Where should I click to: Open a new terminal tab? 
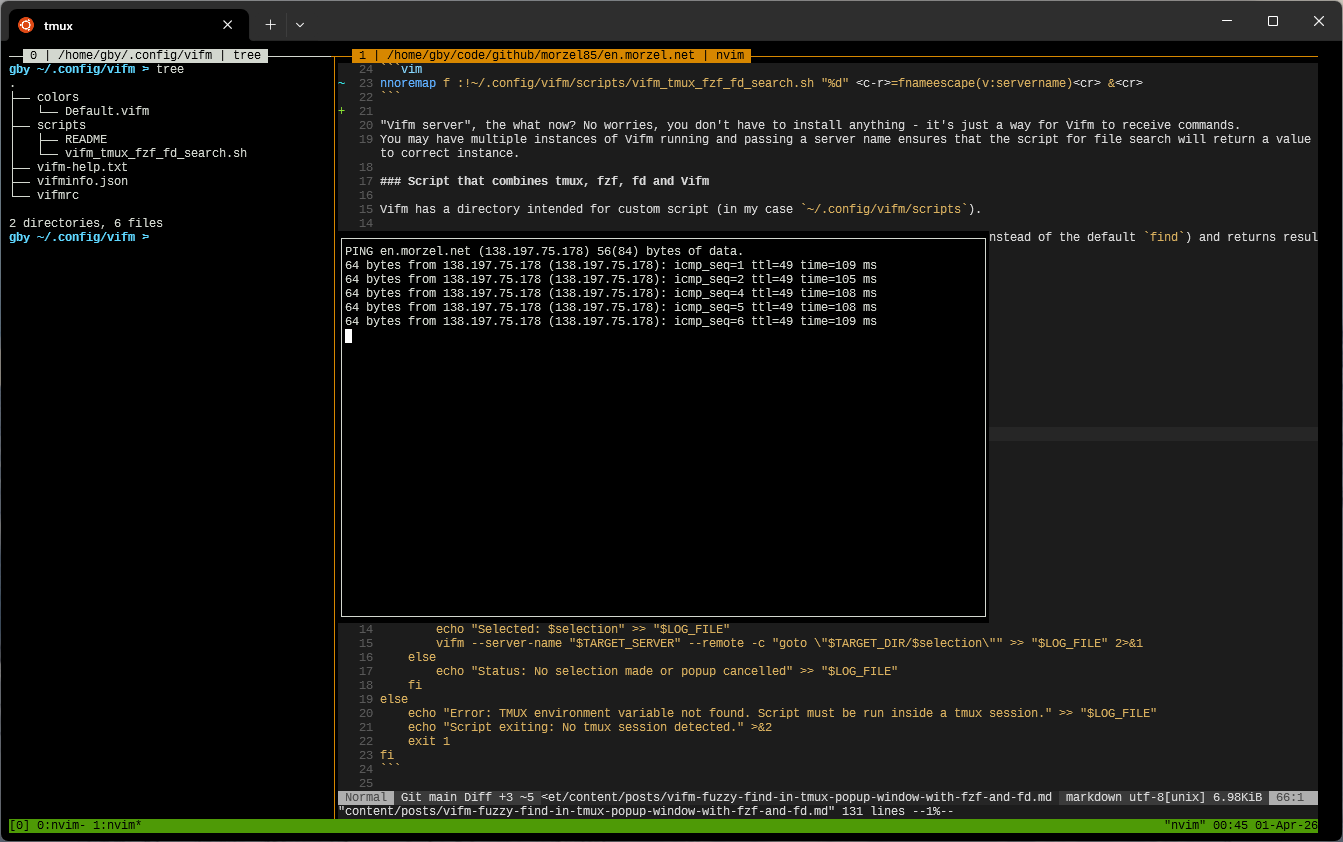pyautogui.click(x=270, y=25)
